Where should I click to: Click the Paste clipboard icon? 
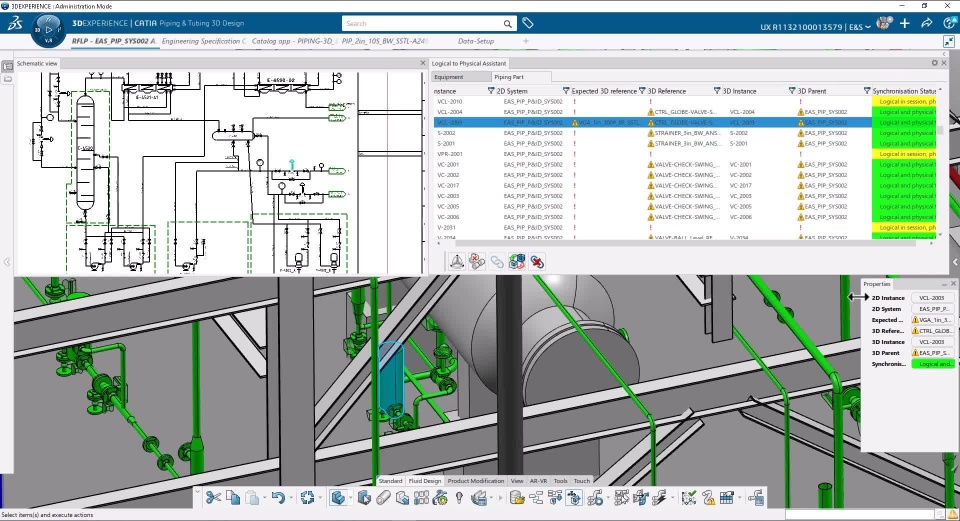pyautogui.click(x=252, y=498)
